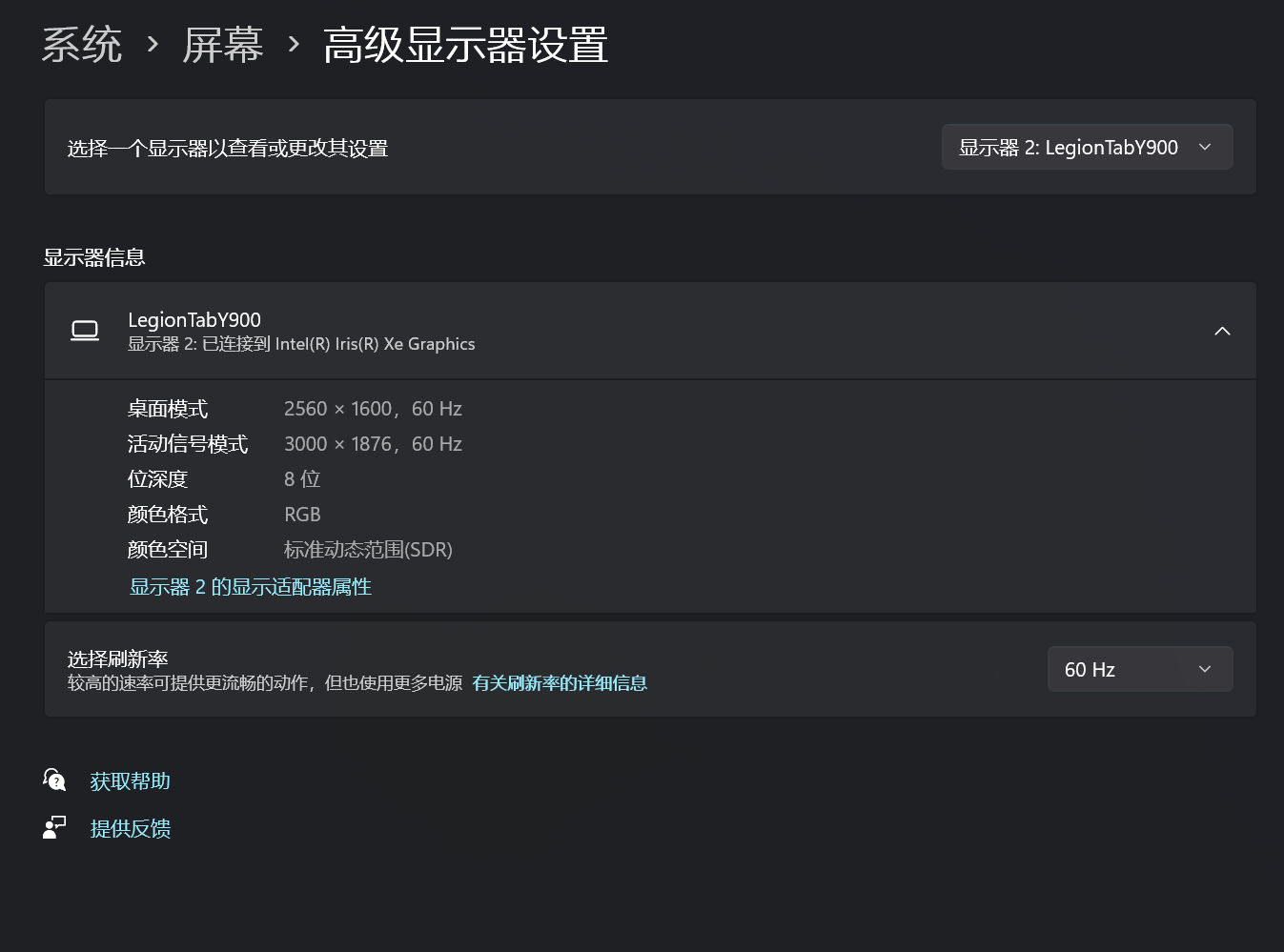Go to 系统 breadcrumb
Screen dimensions: 1284x952
click(82, 45)
